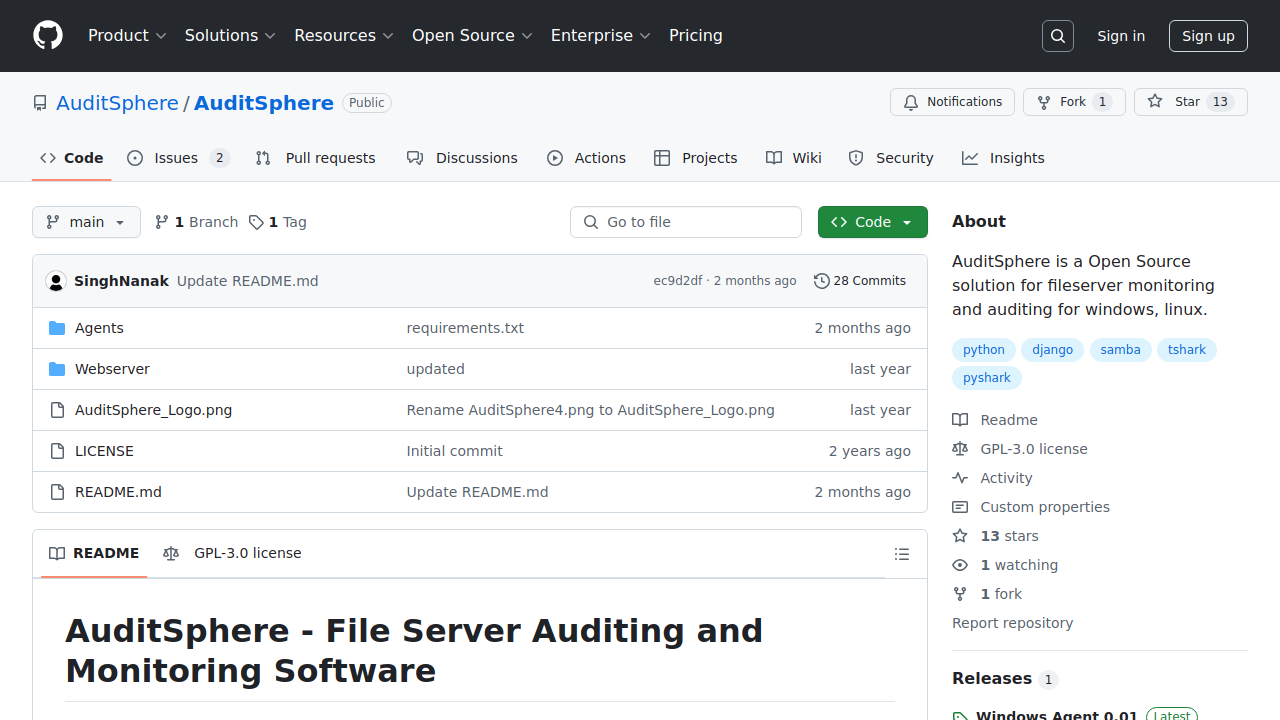The image size is (1280, 720).
Task: Click the star icon beside 13 stars
Action: pyautogui.click(x=960, y=536)
